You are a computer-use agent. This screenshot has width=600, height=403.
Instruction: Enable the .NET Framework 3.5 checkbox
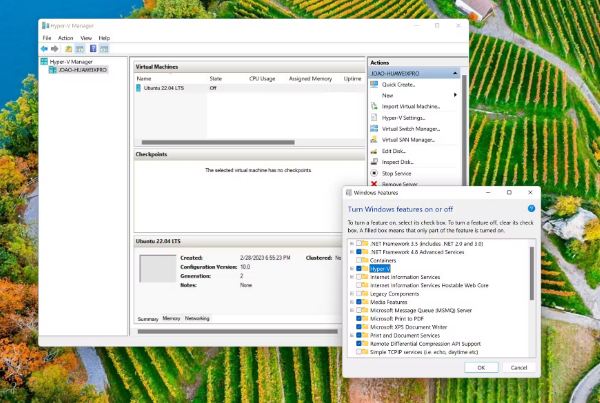[x=359, y=243]
